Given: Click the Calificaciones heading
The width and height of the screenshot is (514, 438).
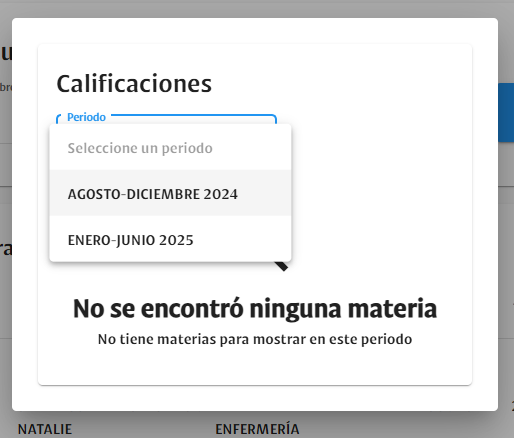Looking at the screenshot, I should pos(134,83).
